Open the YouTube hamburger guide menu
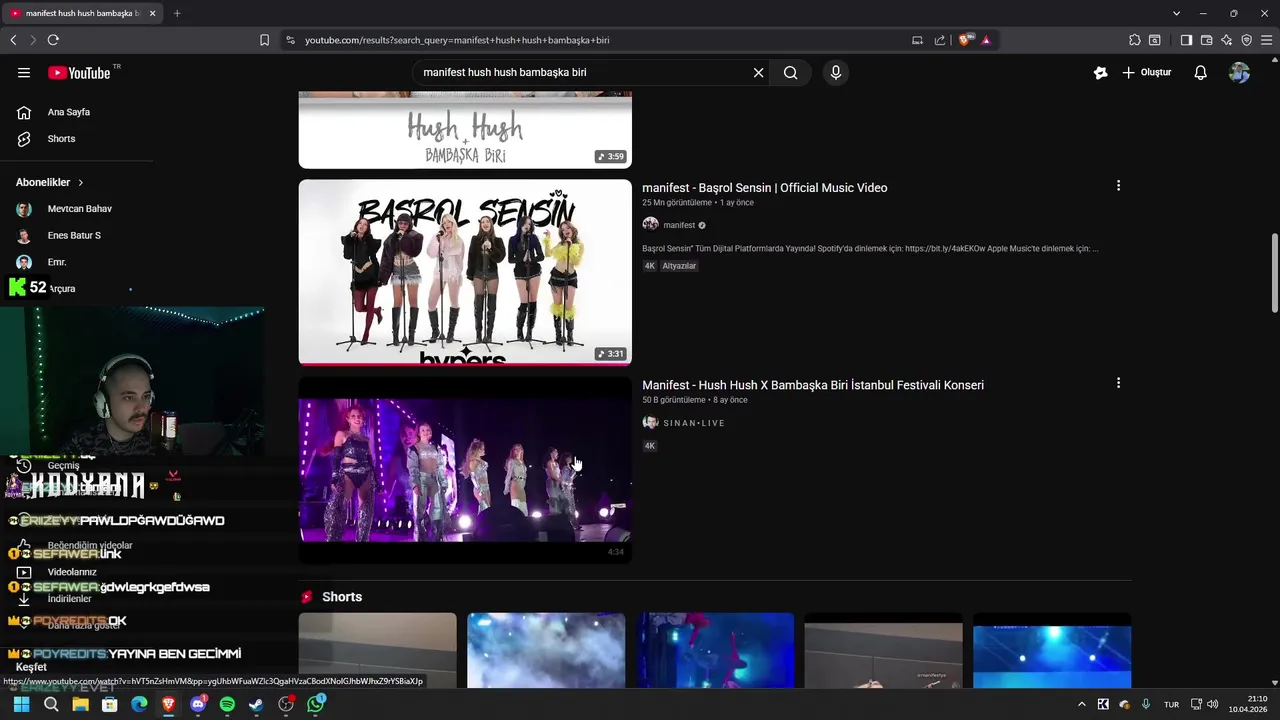The width and height of the screenshot is (1280, 720). [x=24, y=72]
